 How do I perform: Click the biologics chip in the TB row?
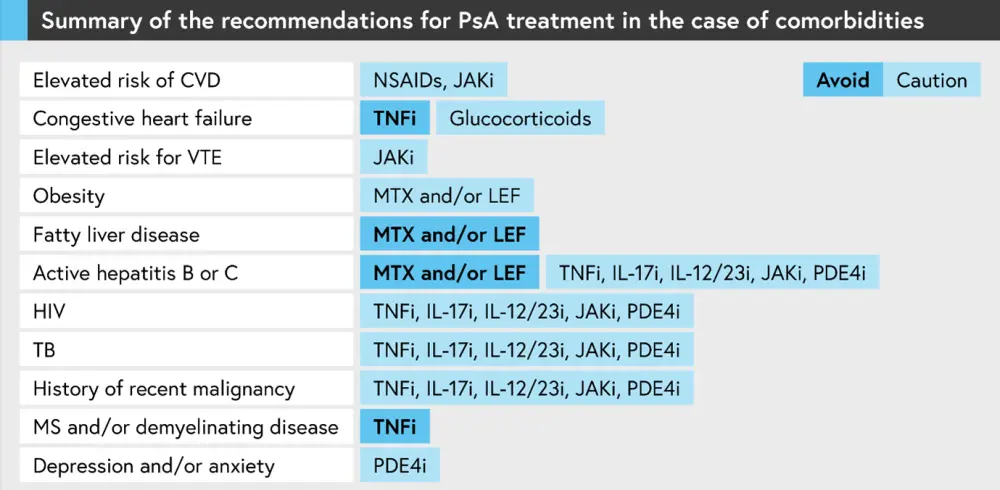click(x=526, y=350)
